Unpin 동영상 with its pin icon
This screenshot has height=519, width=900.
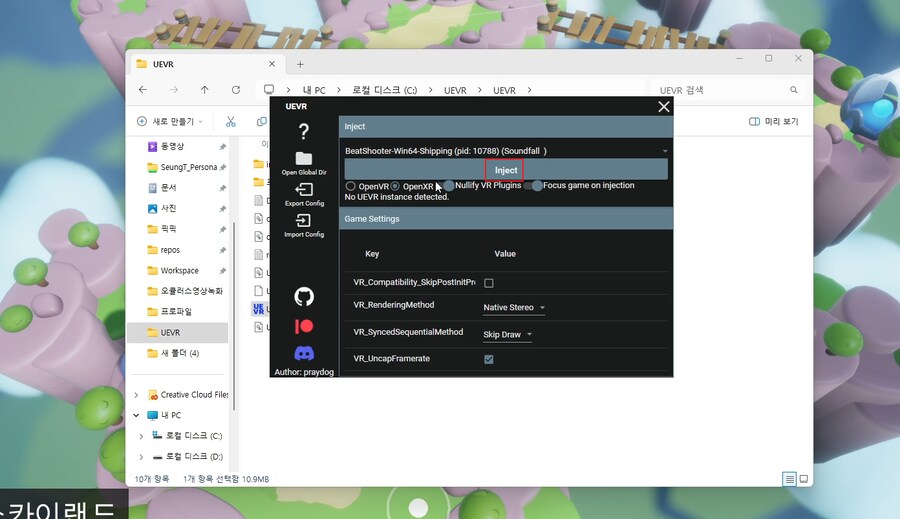pyautogui.click(x=222, y=147)
